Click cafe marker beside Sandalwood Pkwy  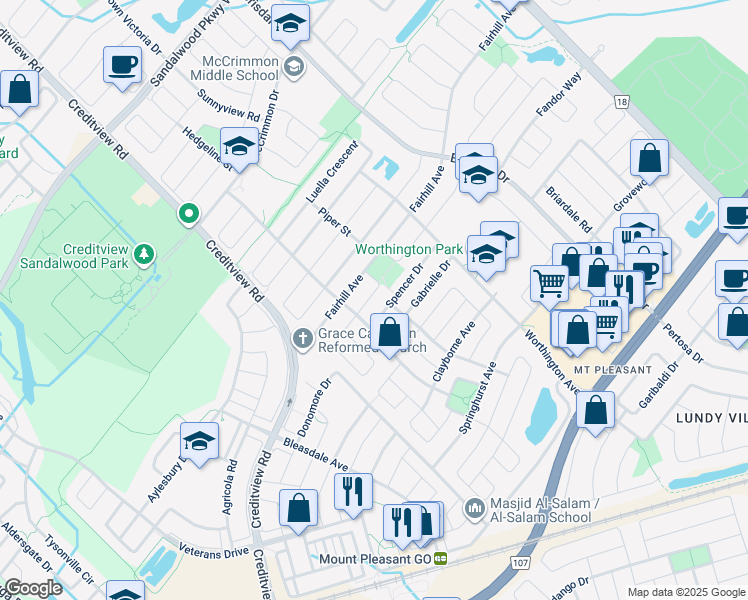point(123,67)
